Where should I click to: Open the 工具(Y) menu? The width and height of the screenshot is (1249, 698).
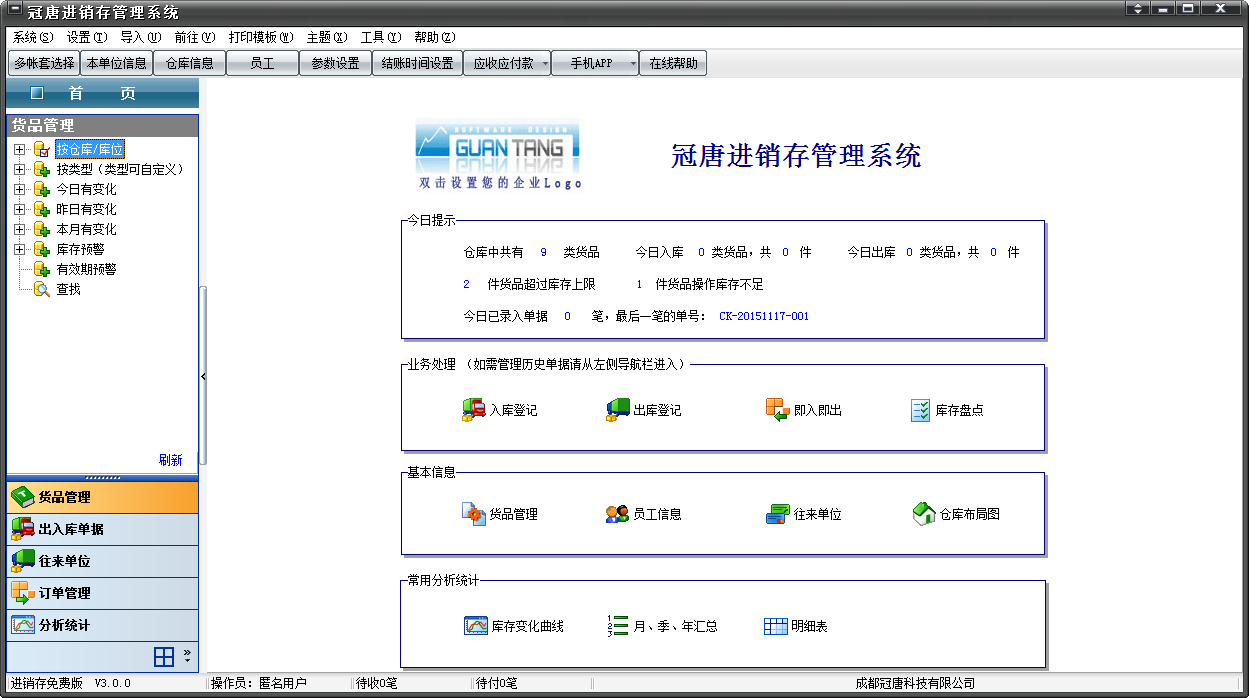(381, 37)
